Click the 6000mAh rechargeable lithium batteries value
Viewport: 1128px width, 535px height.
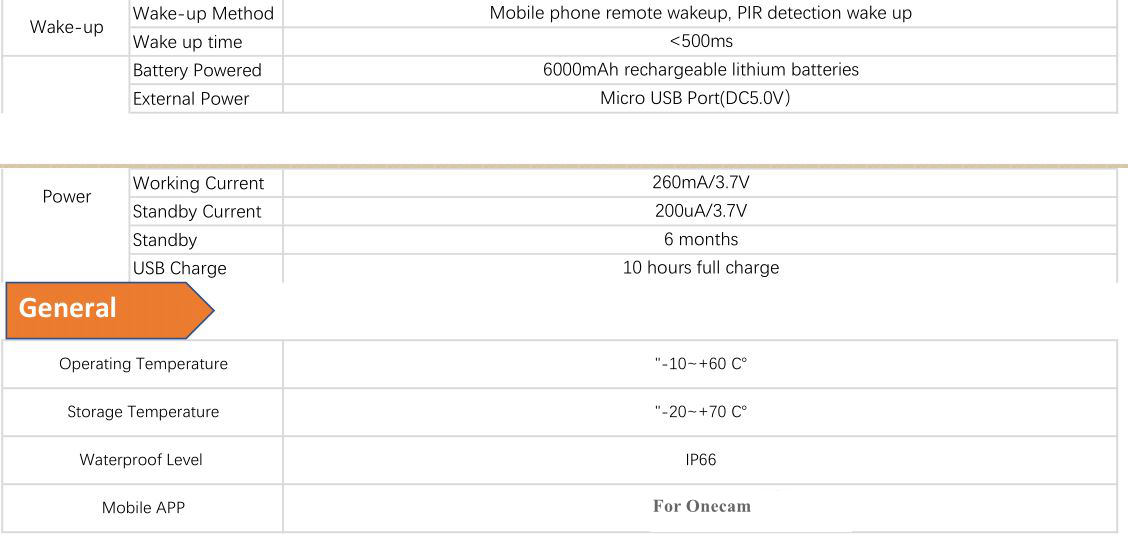pos(700,70)
